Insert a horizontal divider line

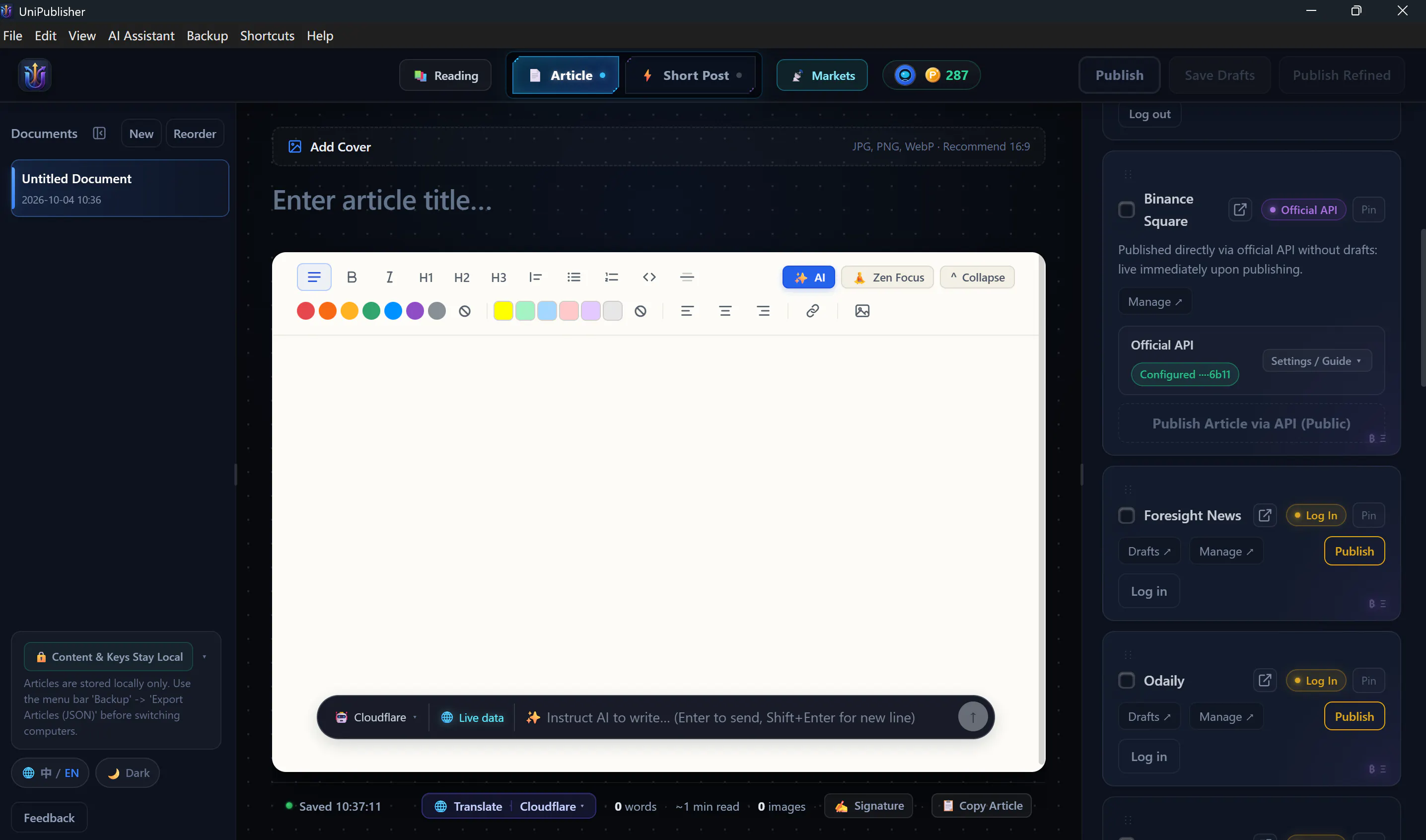click(x=687, y=278)
